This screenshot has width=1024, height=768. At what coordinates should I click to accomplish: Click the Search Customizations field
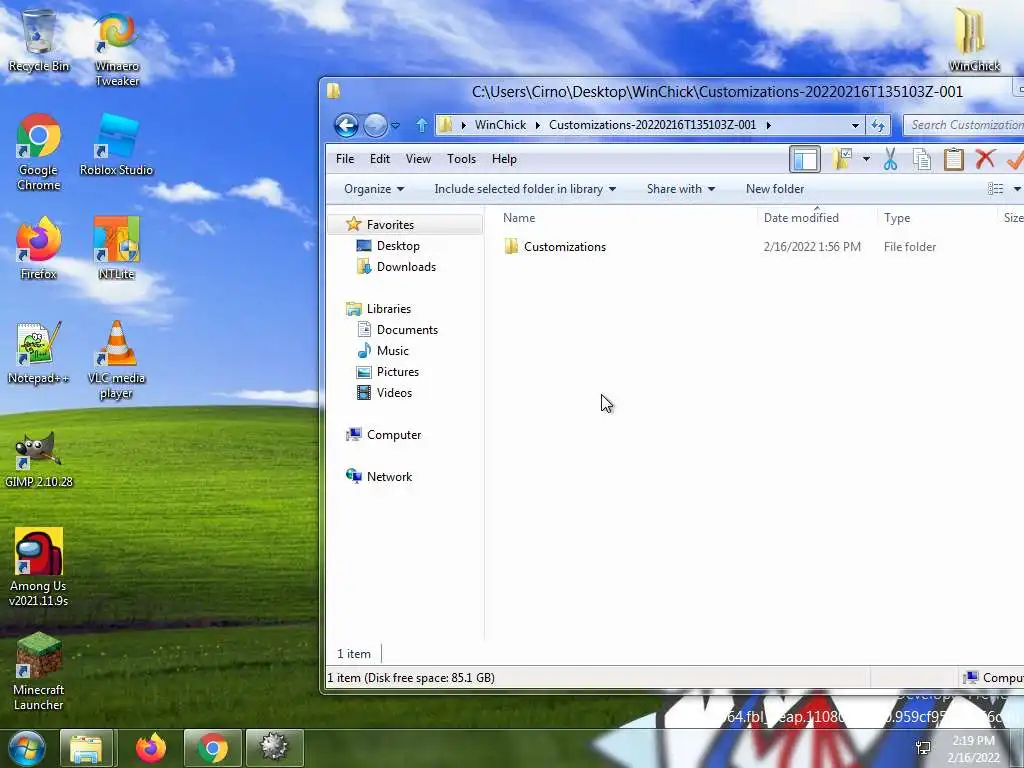click(x=964, y=125)
